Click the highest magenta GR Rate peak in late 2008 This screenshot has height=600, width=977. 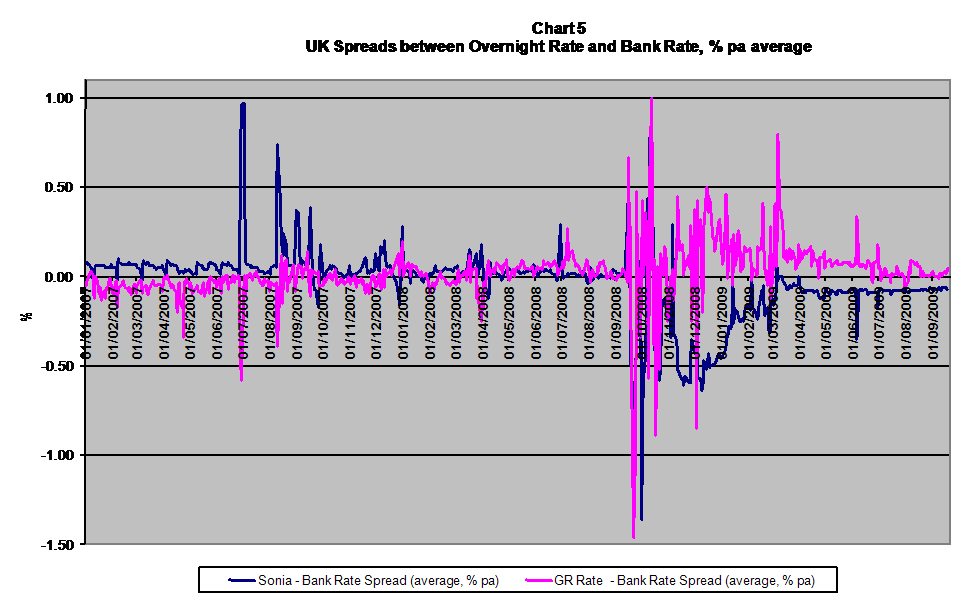652,100
